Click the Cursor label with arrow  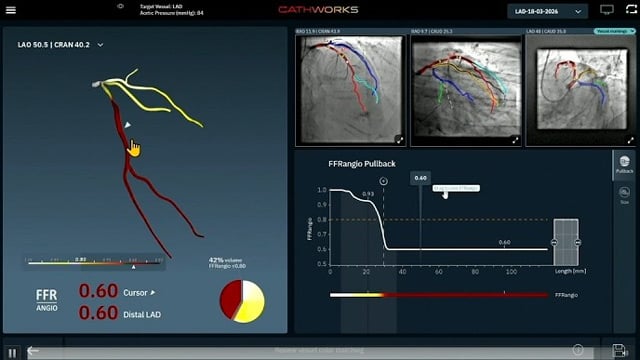pyautogui.click(x=139, y=293)
